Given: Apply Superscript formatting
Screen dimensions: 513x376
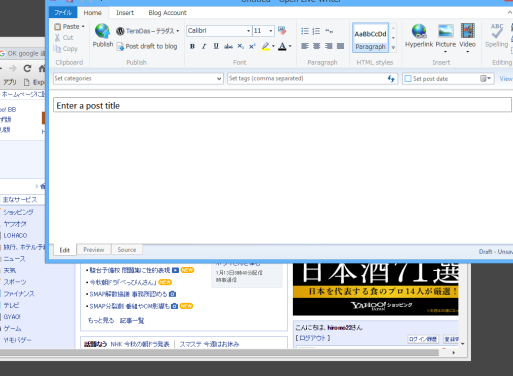Looking at the screenshot, I should point(252,46).
